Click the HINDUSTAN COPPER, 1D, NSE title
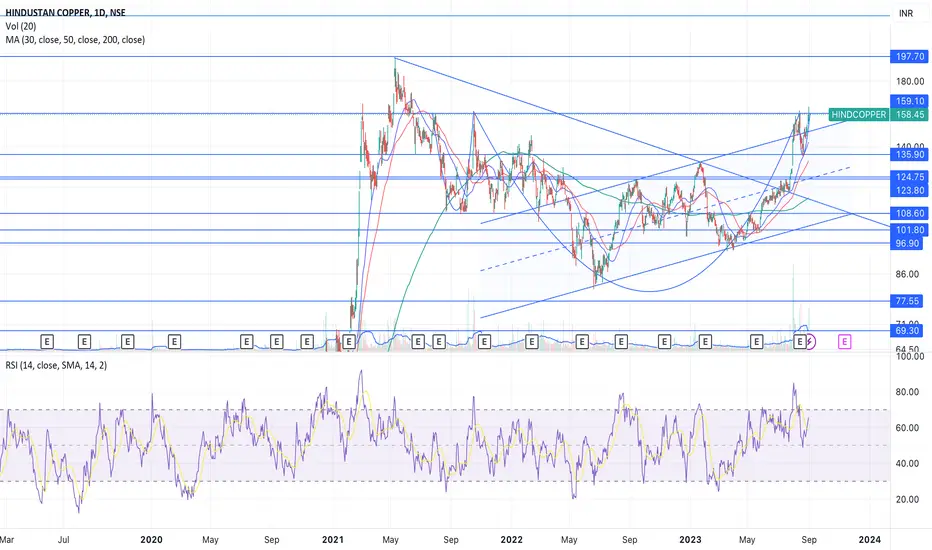This screenshot has width=932, height=550. [65, 12]
